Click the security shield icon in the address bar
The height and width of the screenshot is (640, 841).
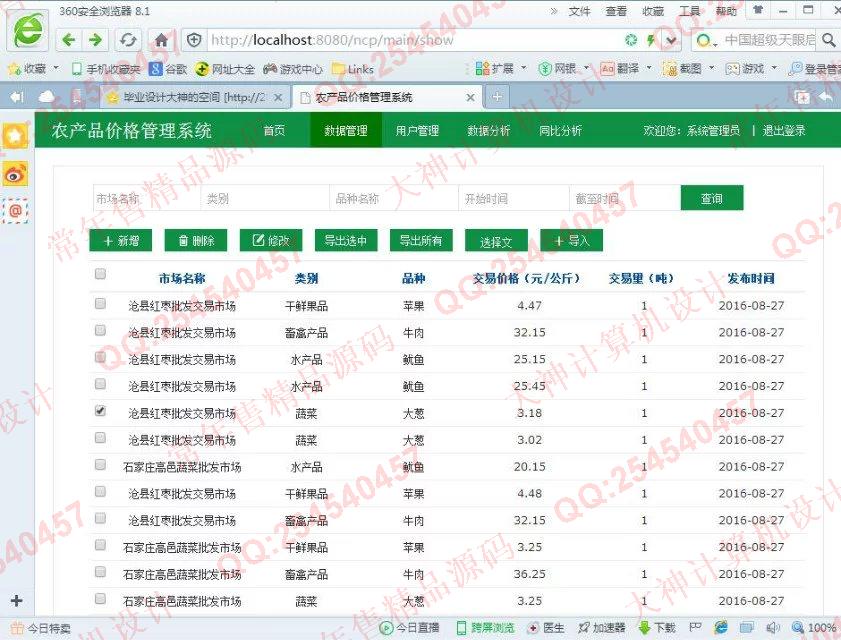(194, 40)
